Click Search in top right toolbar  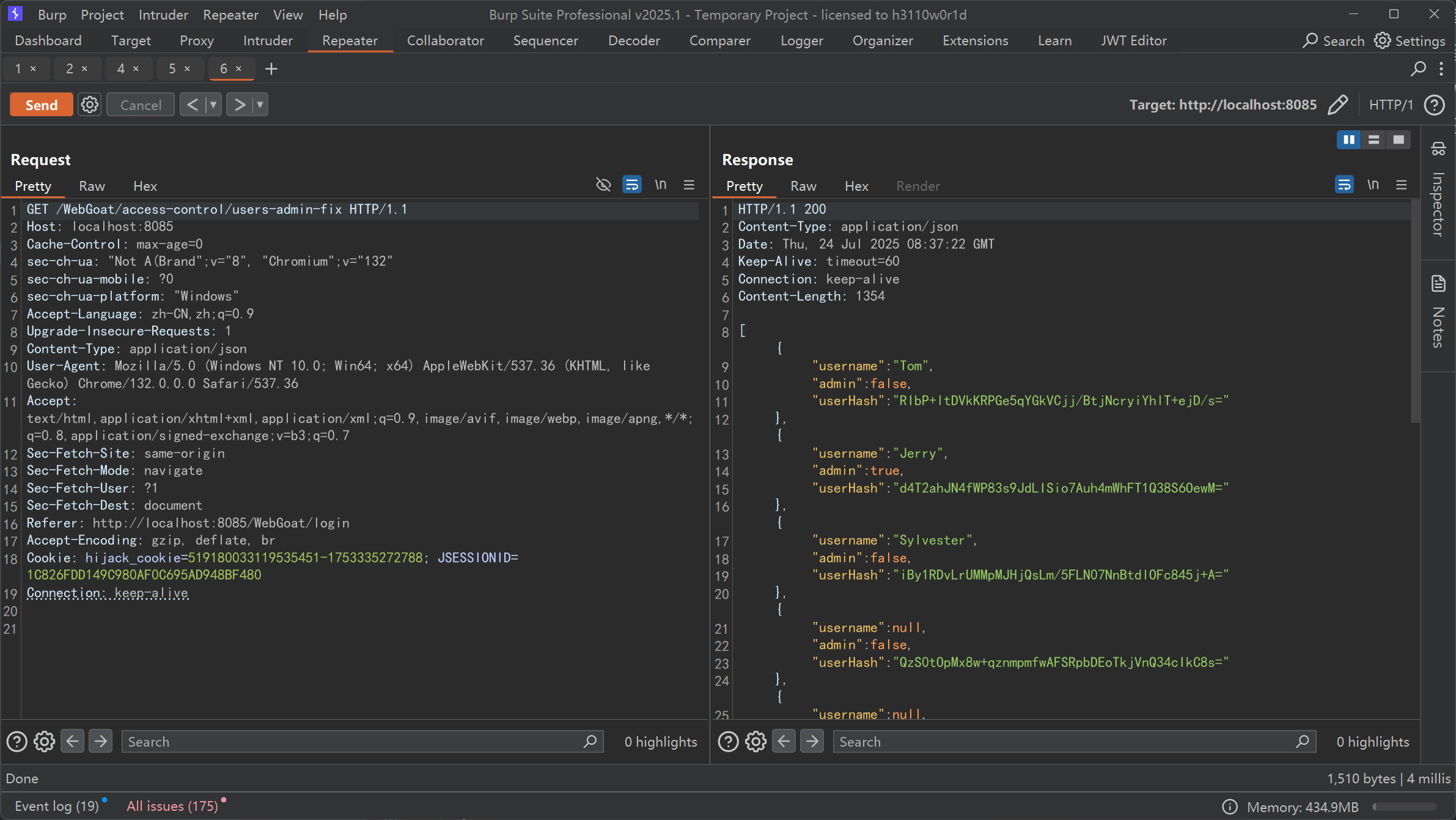click(x=1334, y=40)
